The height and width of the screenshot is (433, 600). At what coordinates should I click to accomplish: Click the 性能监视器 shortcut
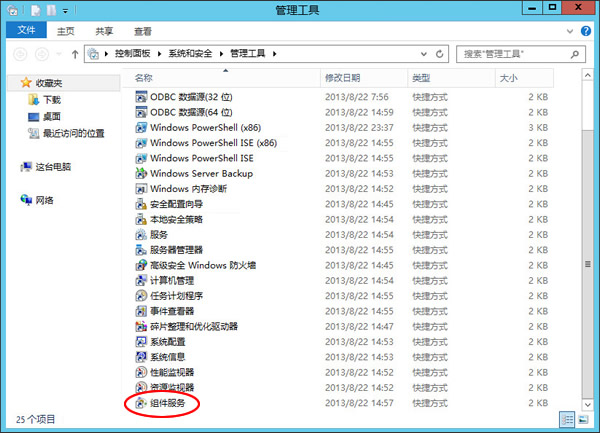click(171, 372)
